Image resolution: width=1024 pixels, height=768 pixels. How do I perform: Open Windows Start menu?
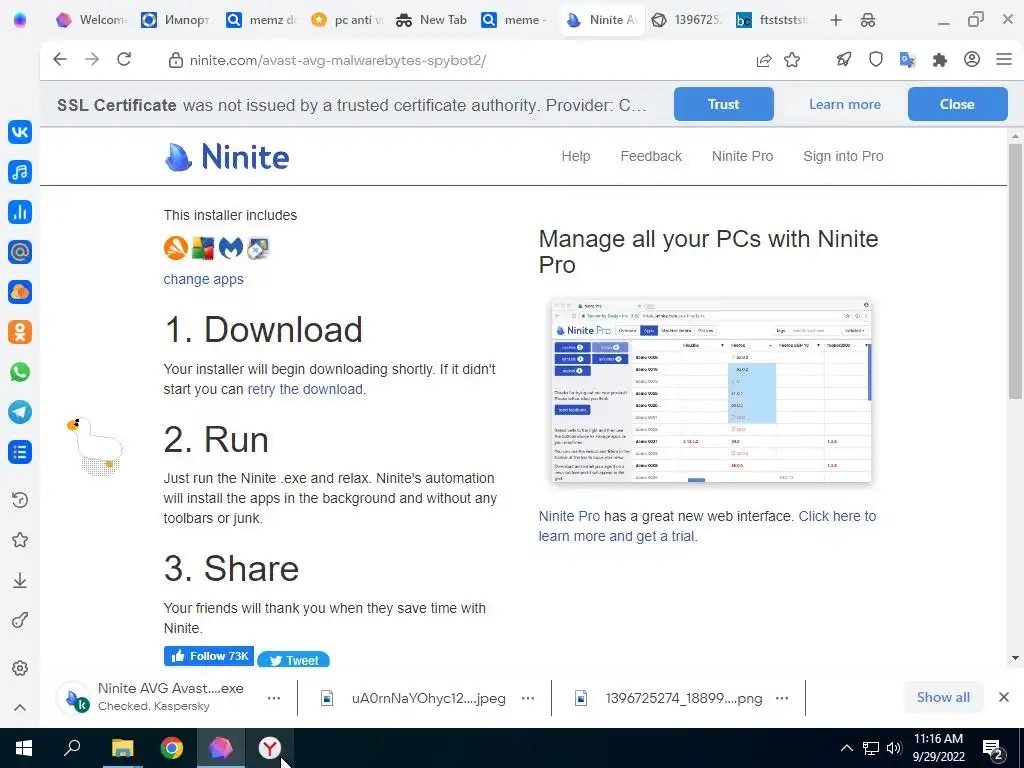click(x=24, y=748)
